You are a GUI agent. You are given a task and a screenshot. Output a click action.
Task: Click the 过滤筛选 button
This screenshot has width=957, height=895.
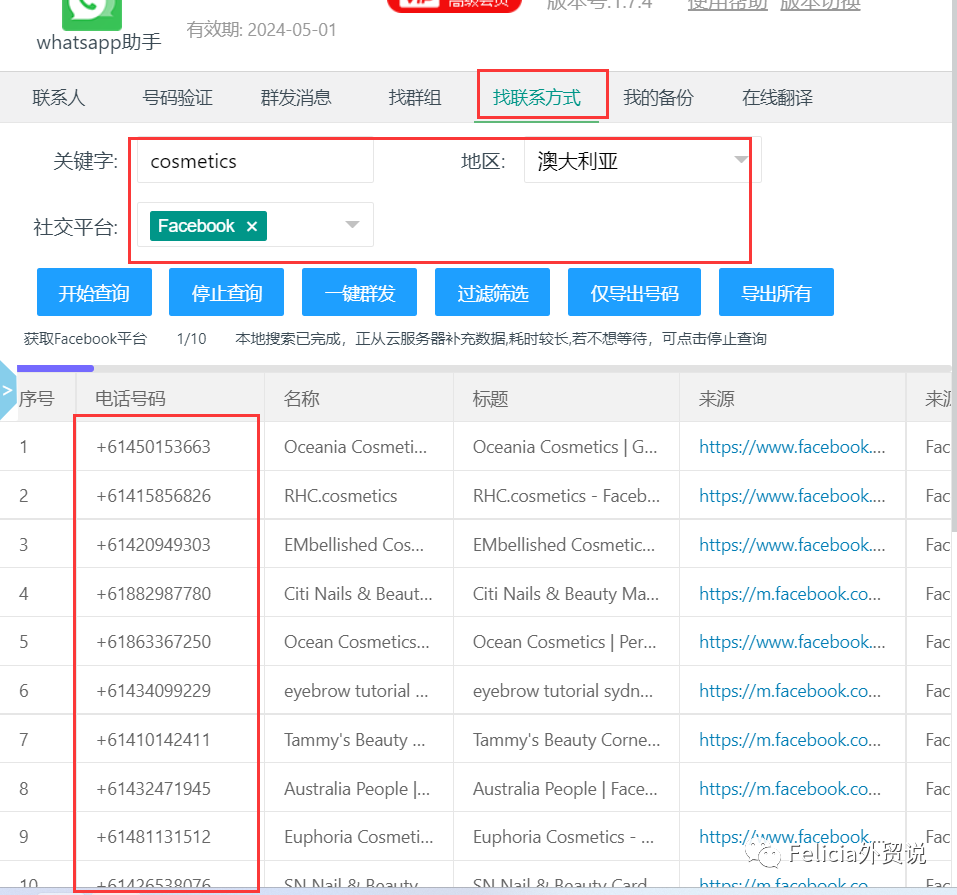pyautogui.click(x=493, y=292)
